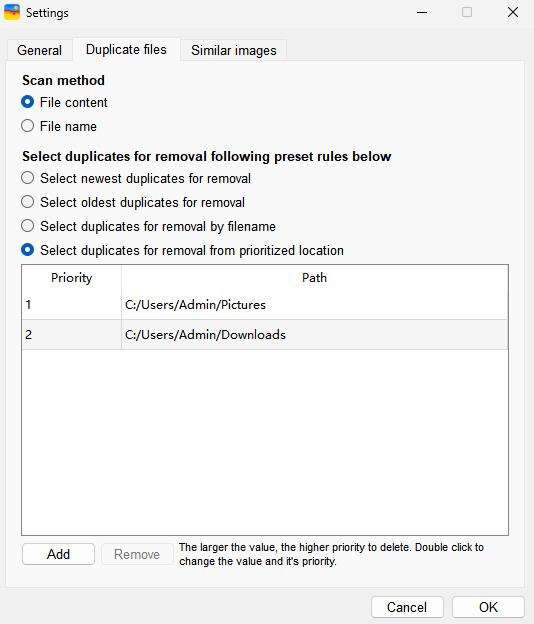Click the Path column header
The image size is (534, 624).
314,277
